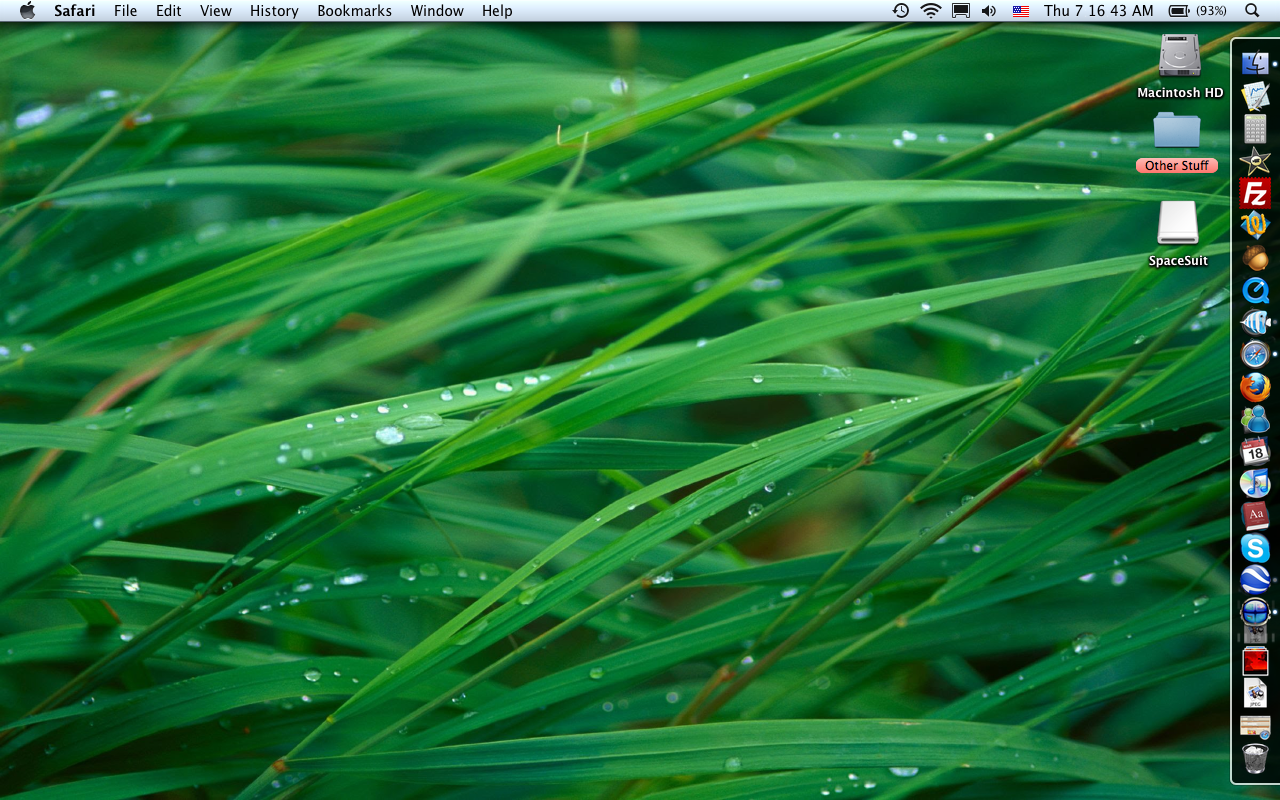Open the History menu
Viewport: 1280px width, 800px height.
274,11
